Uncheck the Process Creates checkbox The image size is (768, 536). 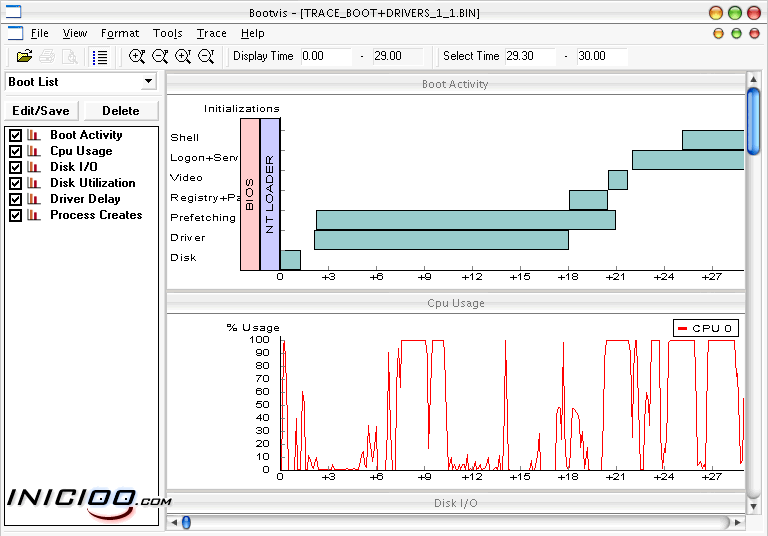16,215
